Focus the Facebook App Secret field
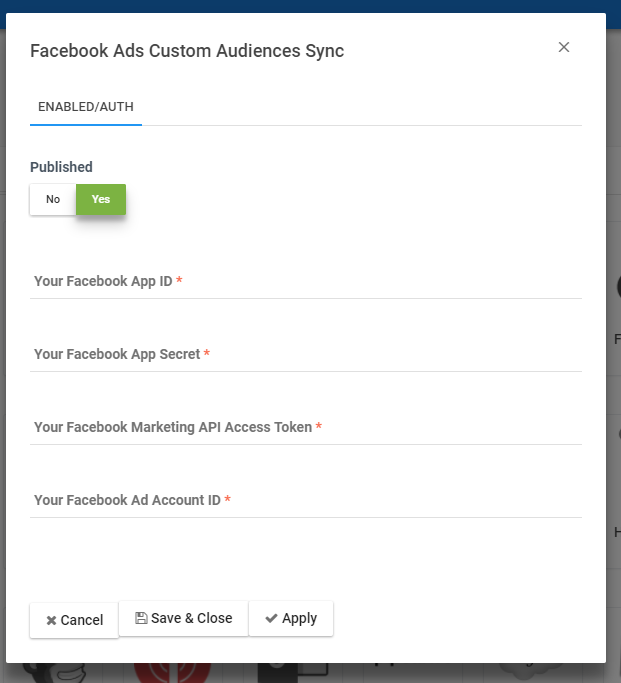This screenshot has height=683, width=621. coord(305,355)
